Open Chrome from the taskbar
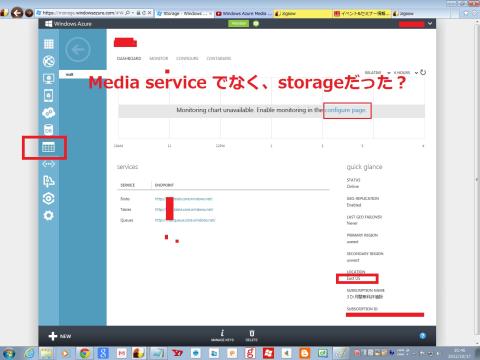The height and width of the screenshot is (360, 480). 85,353
